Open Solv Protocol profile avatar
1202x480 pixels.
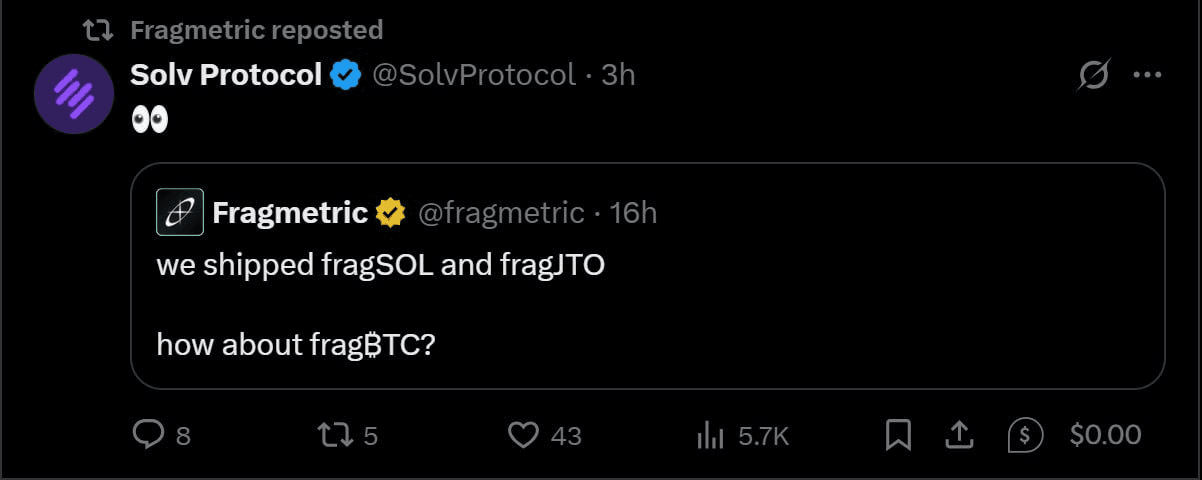[72, 94]
